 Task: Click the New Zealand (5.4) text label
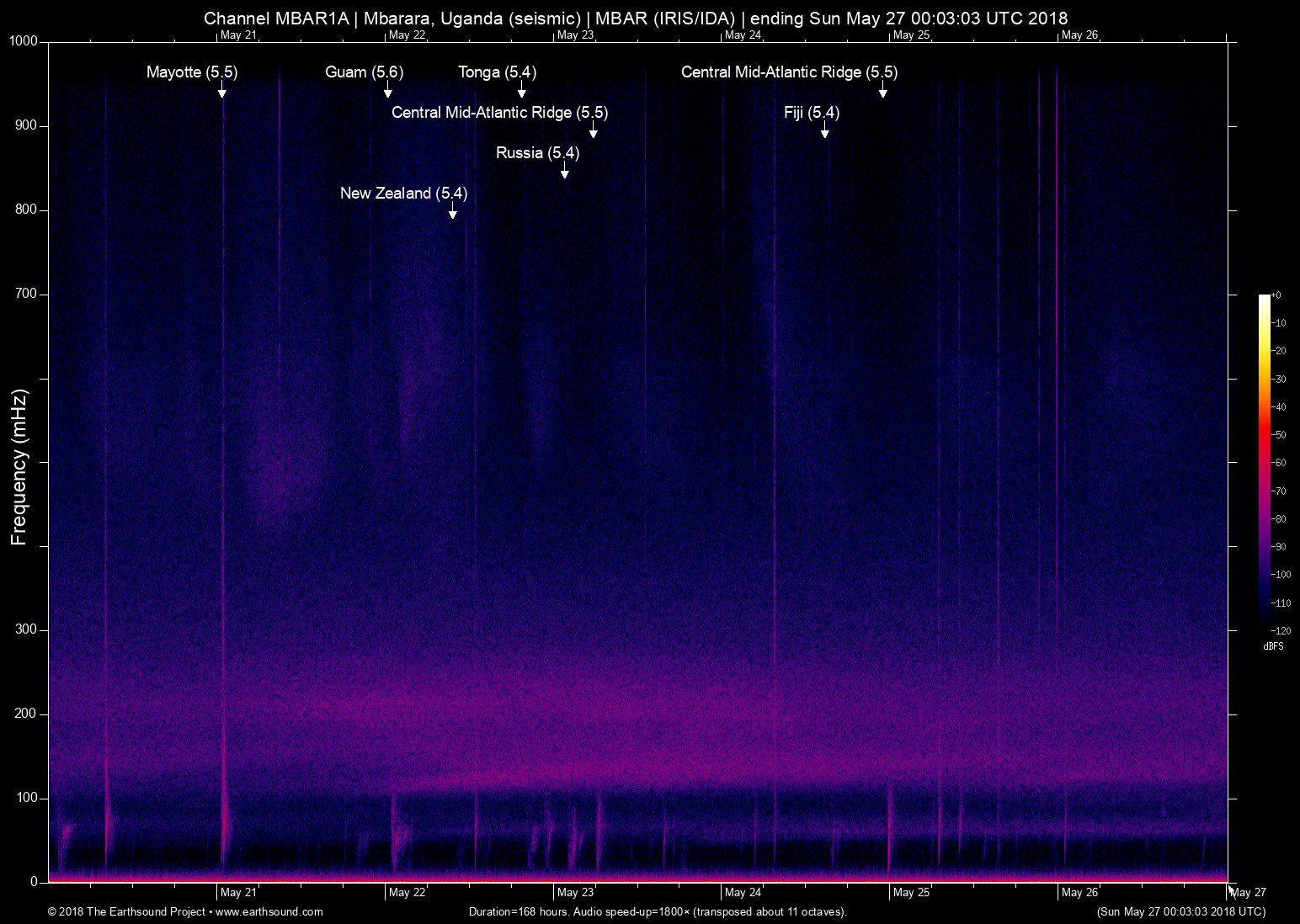[403, 194]
